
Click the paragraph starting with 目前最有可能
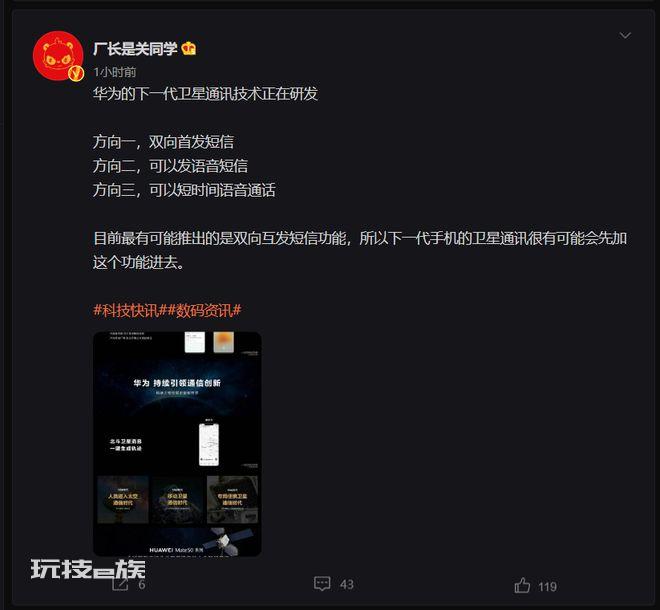[x=360, y=250]
